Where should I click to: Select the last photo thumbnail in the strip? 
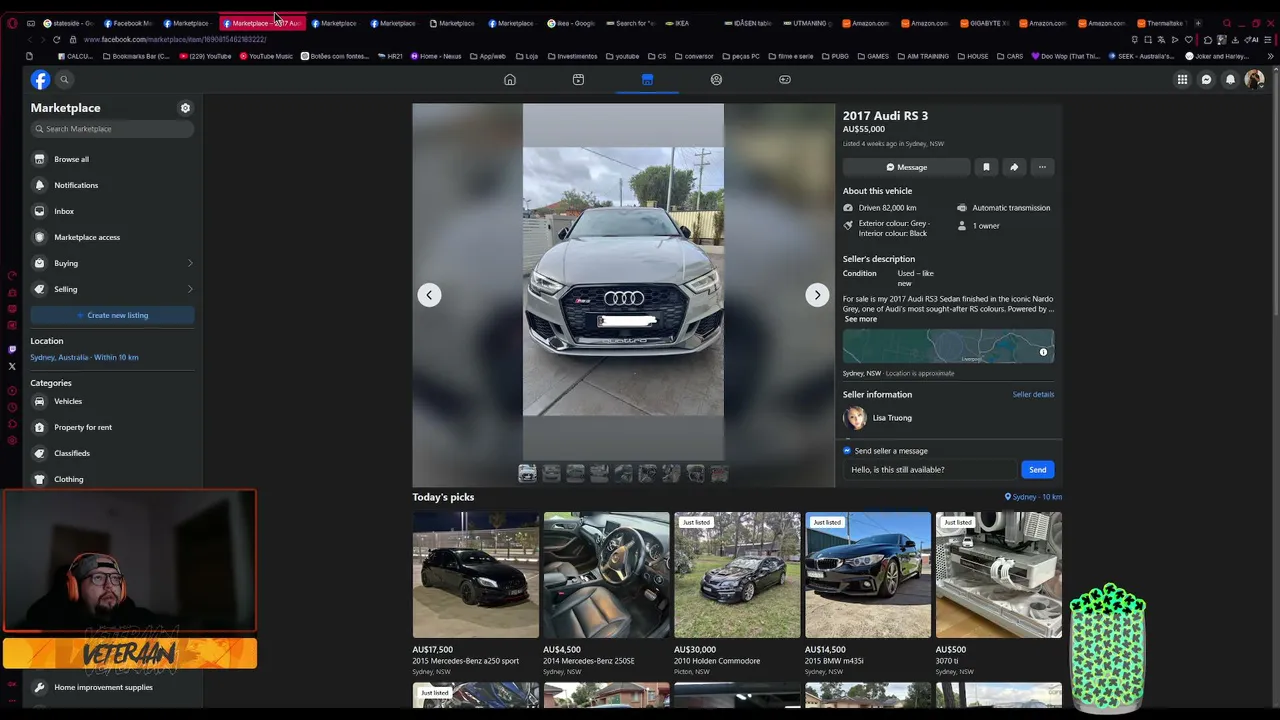pyautogui.click(x=719, y=474)
